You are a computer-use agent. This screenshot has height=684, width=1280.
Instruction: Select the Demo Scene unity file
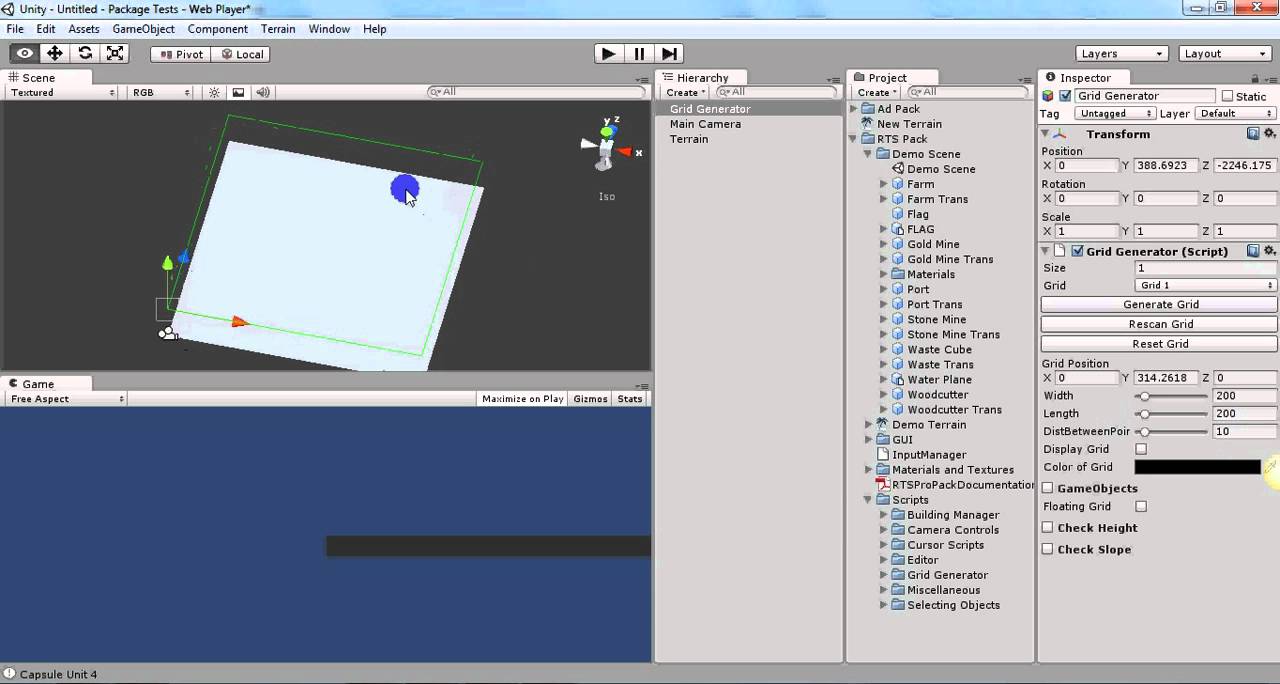pyautogui.click(x=933, y=169)
